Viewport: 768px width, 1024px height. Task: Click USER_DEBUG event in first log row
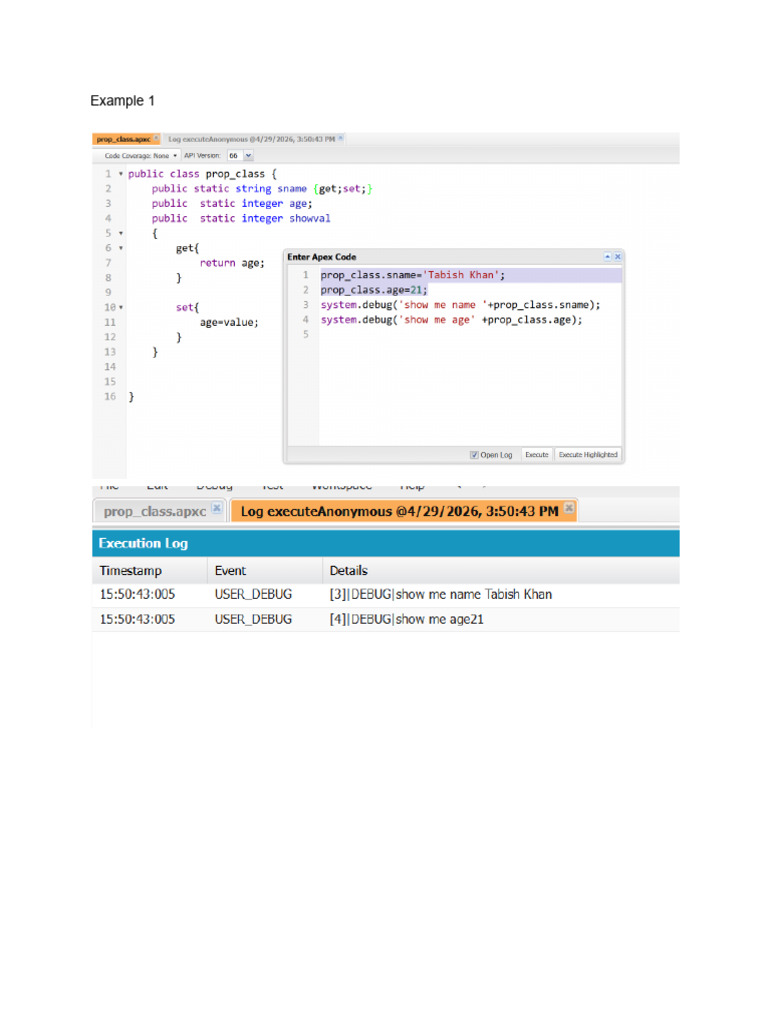pyautogui.click(x=253, y=594)
